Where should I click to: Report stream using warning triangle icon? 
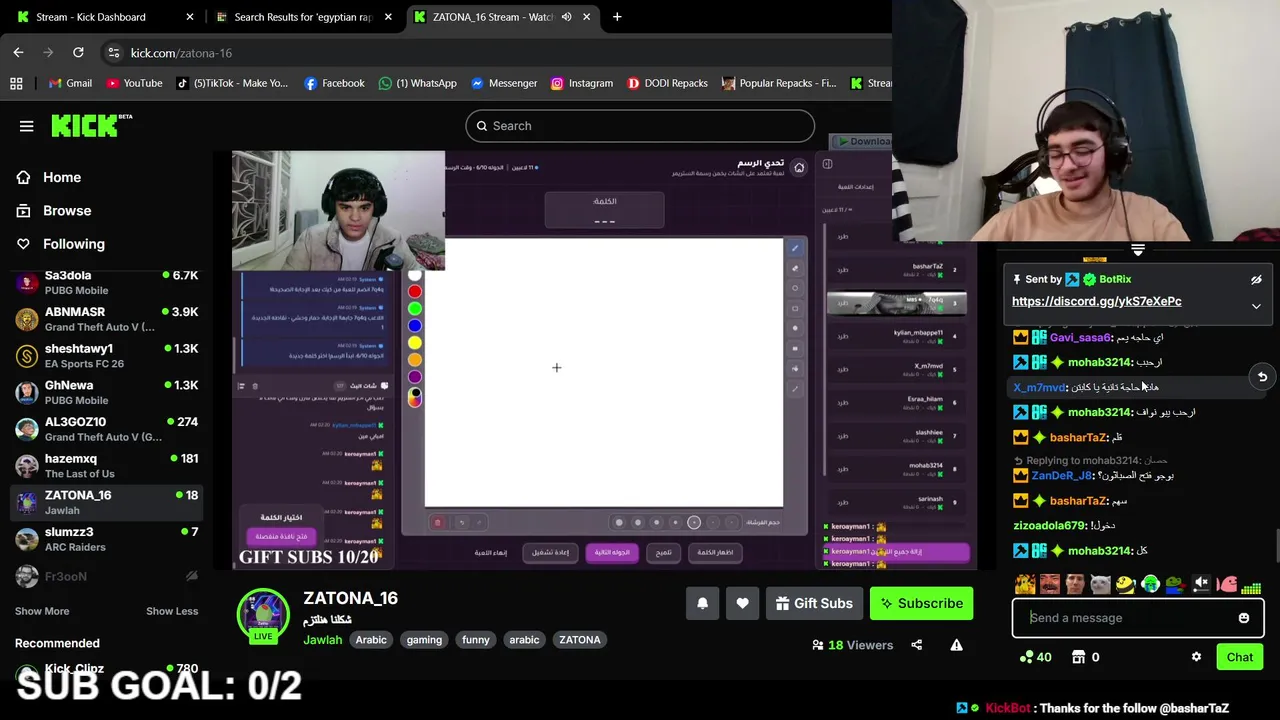956,645
